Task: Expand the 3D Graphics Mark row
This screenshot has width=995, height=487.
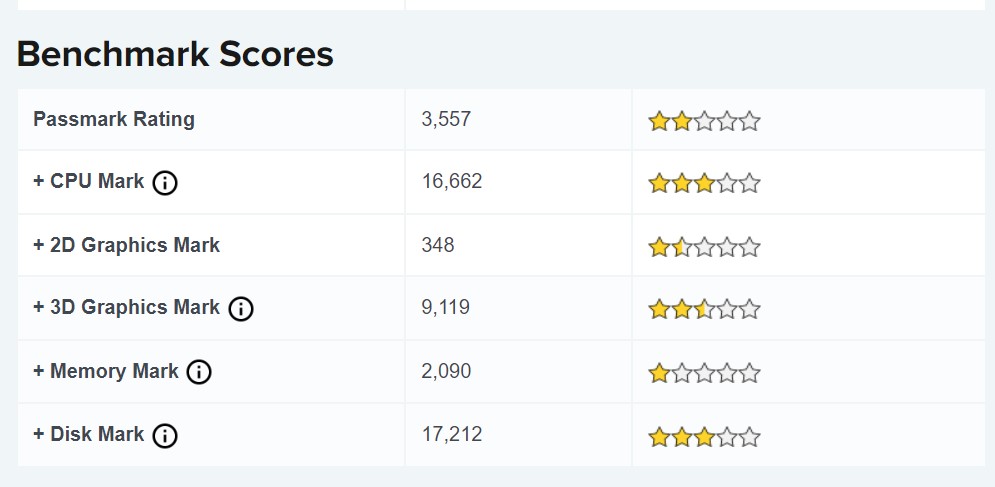Action: 126,308
